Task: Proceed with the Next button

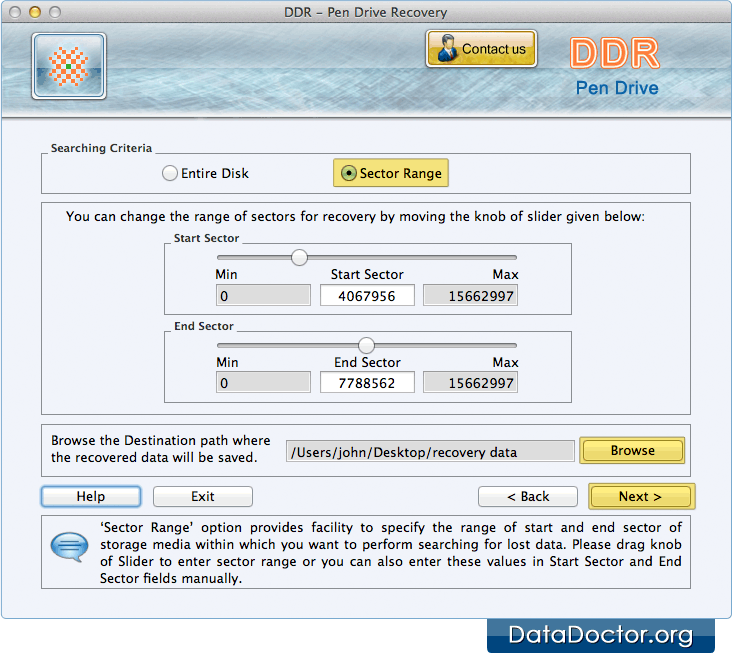Action: (x=640, y=497)
